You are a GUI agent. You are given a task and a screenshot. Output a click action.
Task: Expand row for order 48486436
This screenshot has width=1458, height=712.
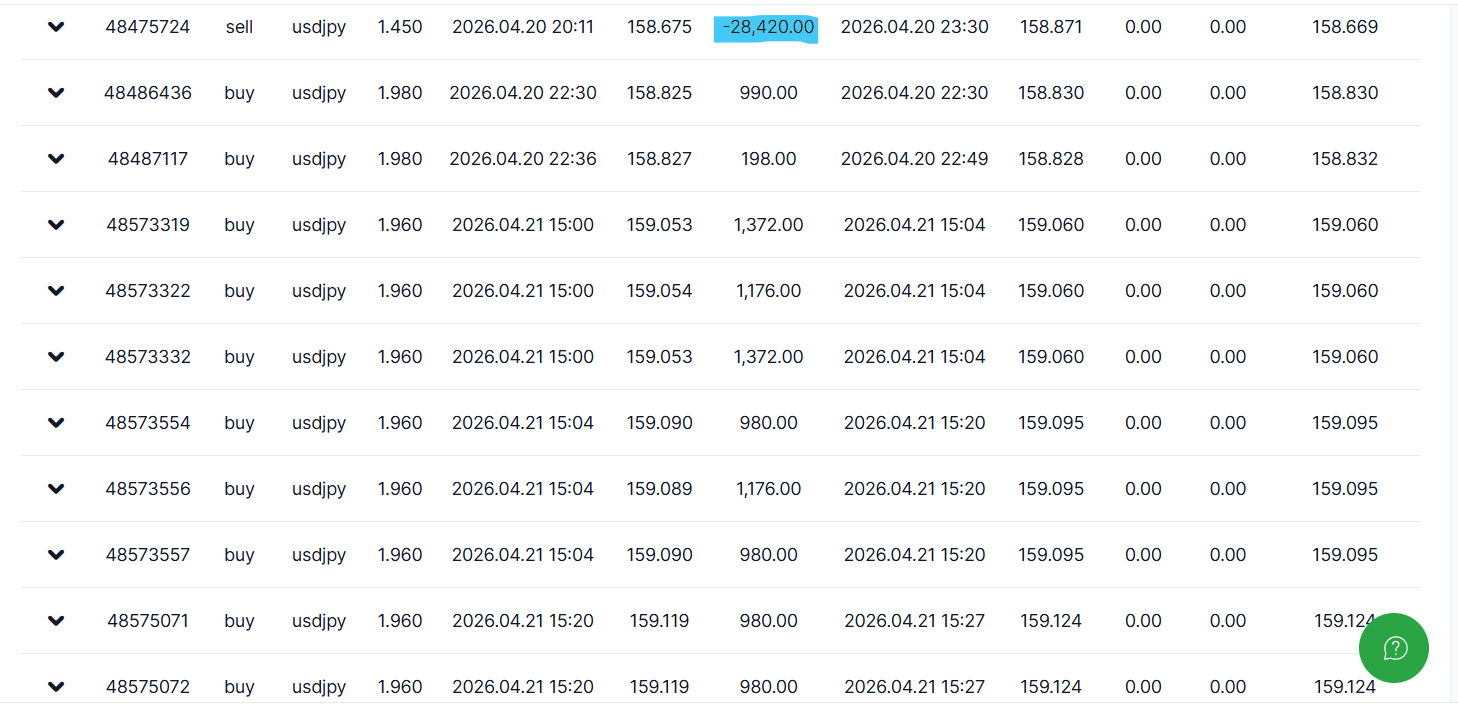point(56,93)
